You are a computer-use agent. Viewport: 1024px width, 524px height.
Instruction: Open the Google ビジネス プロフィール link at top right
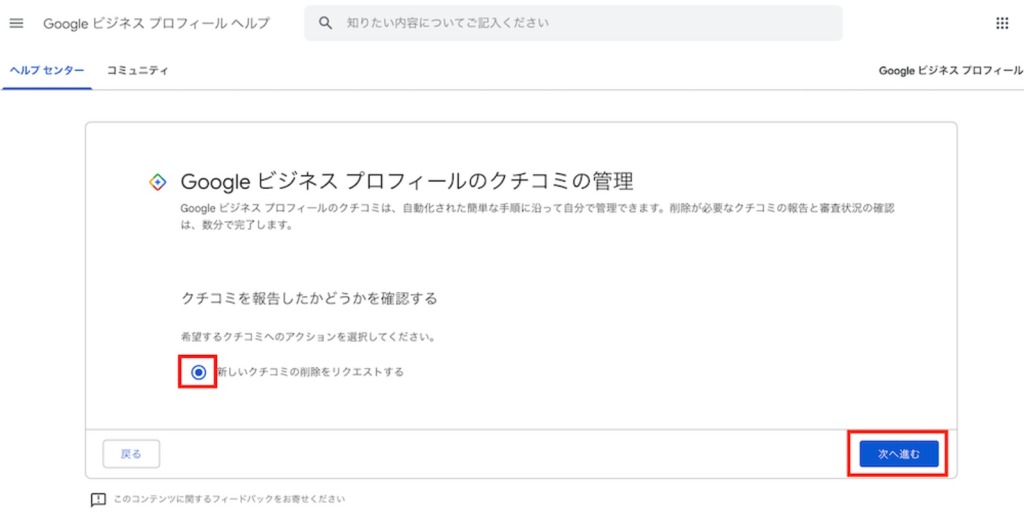click(x=950, y=71)
